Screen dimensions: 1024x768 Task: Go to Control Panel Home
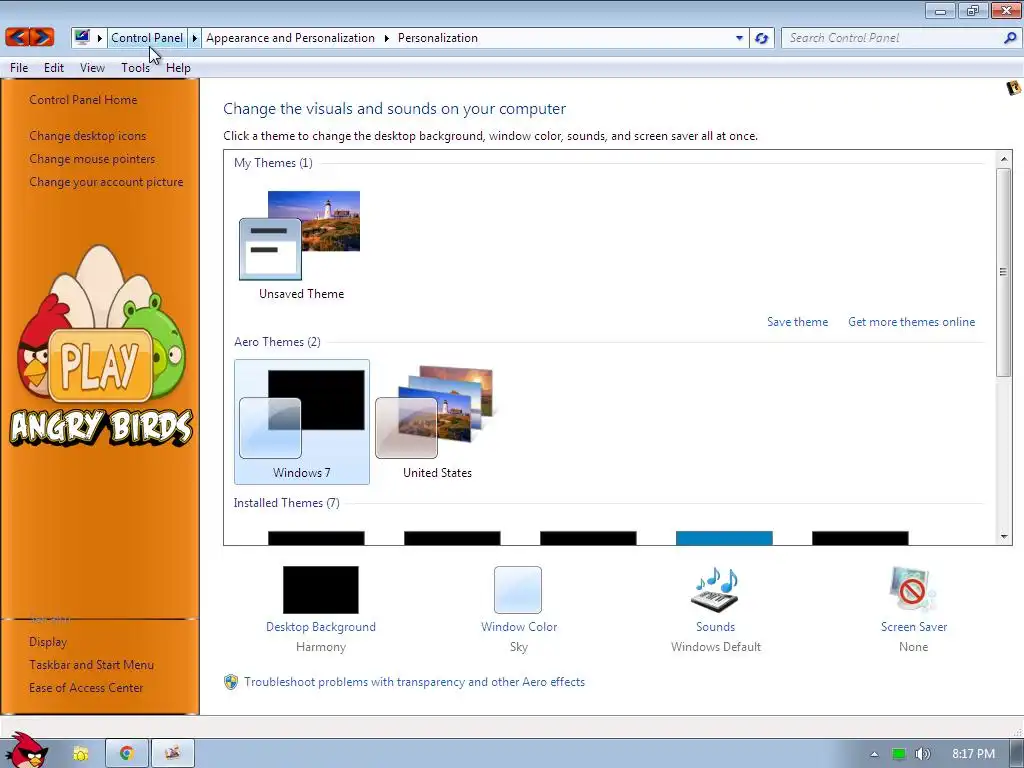[x=83, y=99]
